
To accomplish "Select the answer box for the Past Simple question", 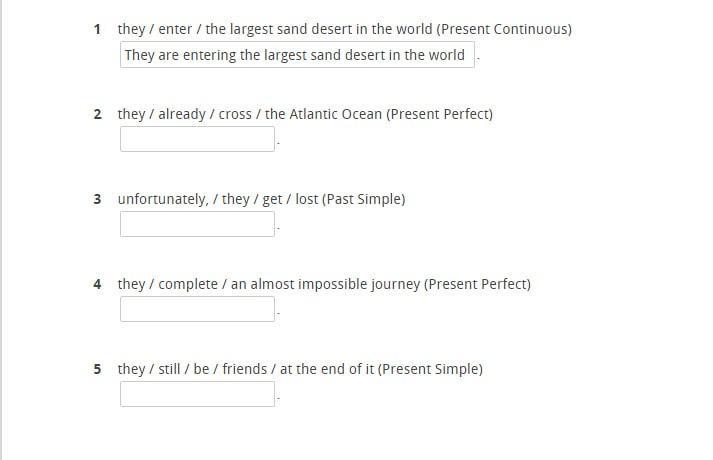I will (x=197, y=224).
